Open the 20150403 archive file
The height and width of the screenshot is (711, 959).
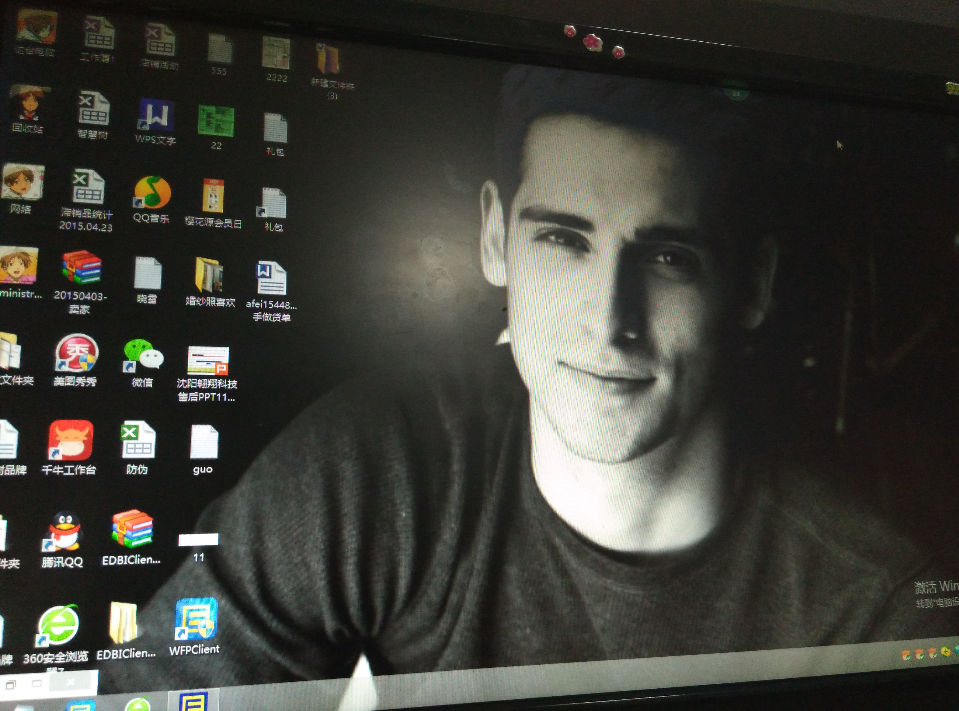point(81,268)
